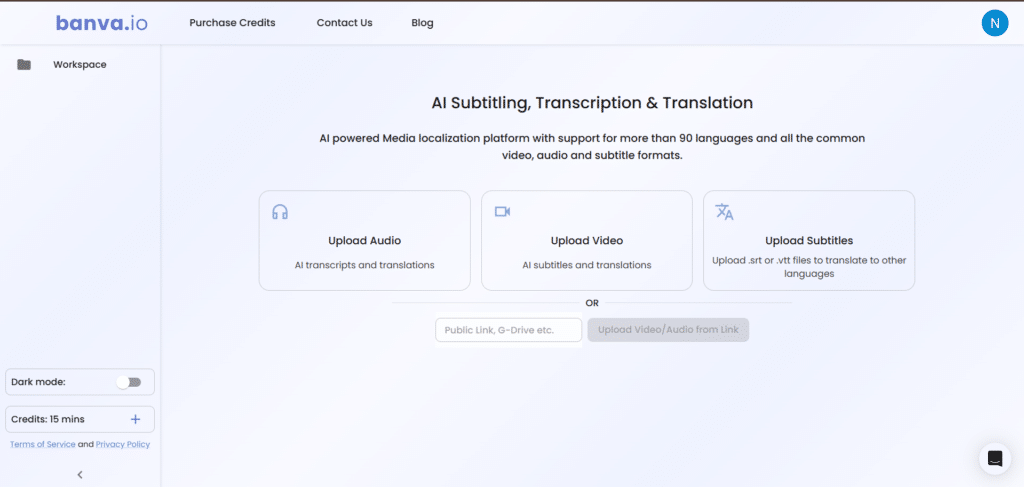Focus the Public Link input field
The width and height of the screenshot is (1024, 487).
pos(509,330)
